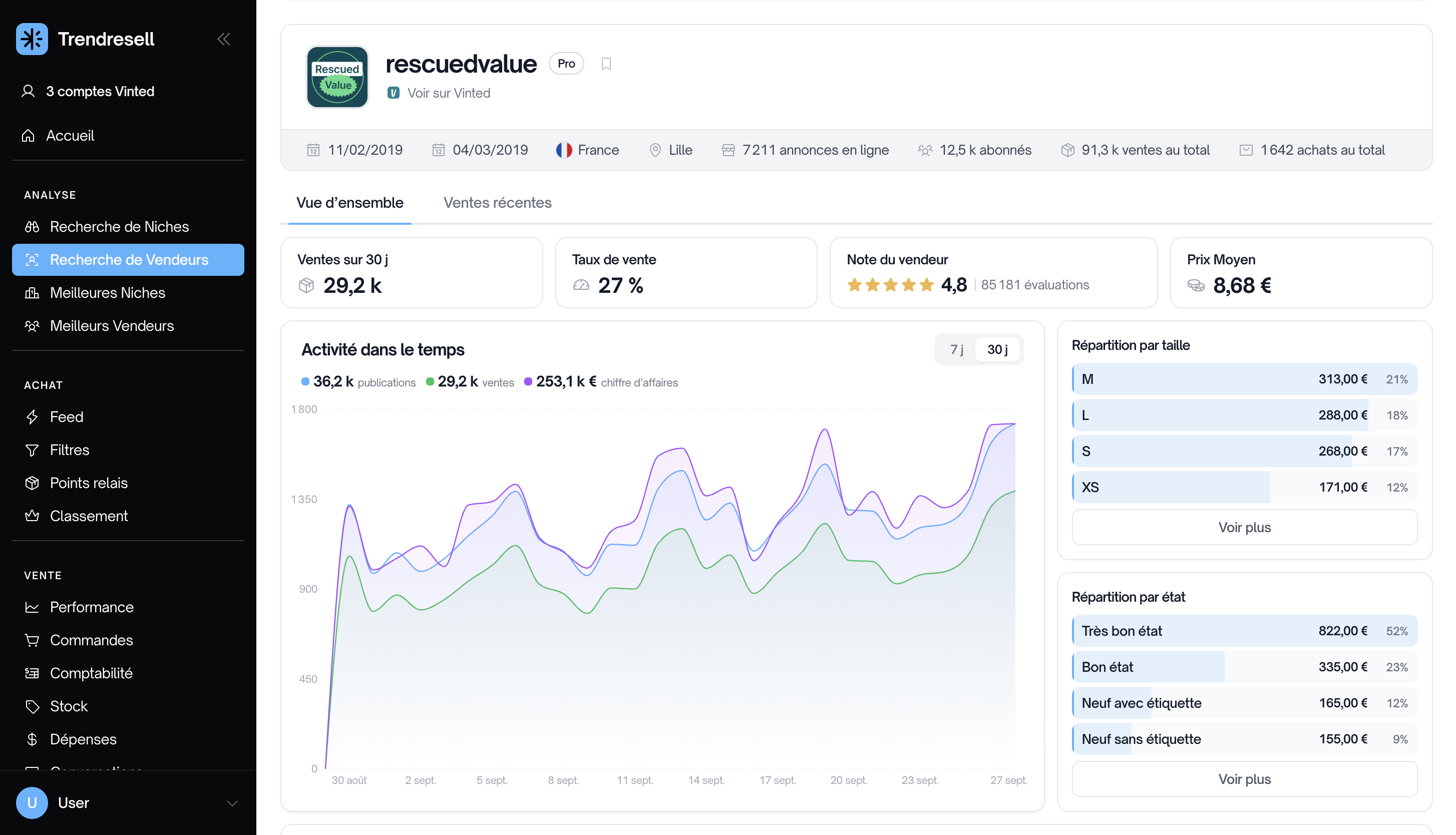The height and width of the screenshot is (835, 1456).
Task: Select the 7 j time range
Action: (x=956, y=349)
